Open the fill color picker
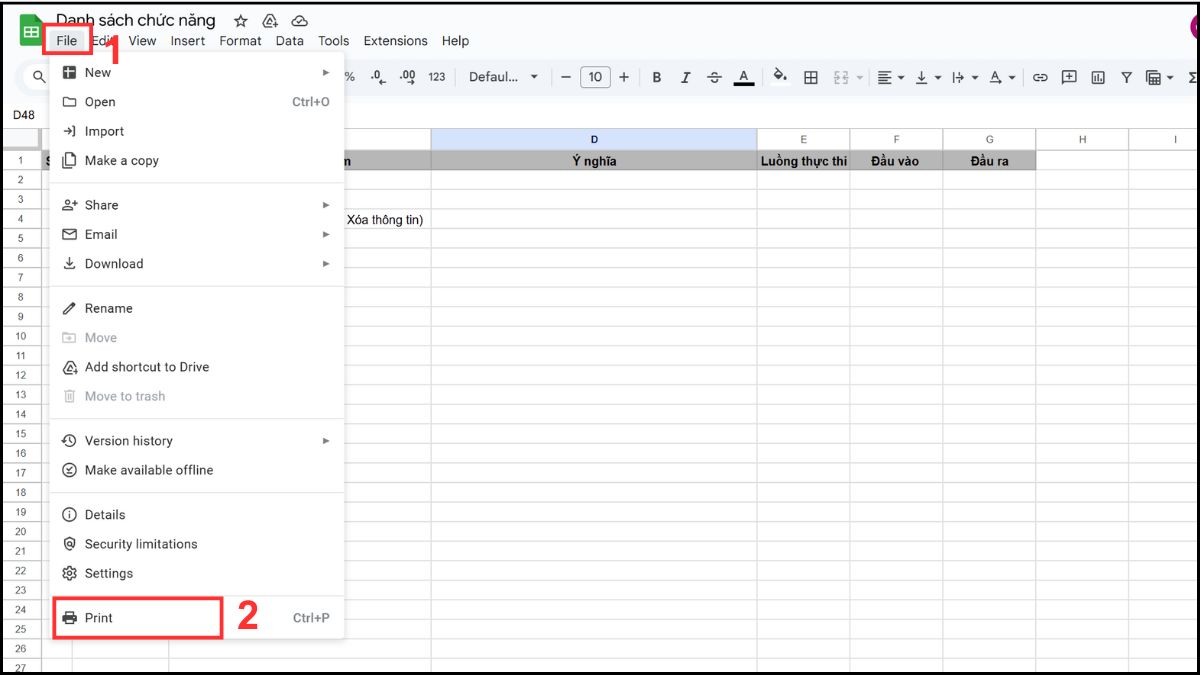The height and width of the screenshot is (675, 1200). point(779,76)
